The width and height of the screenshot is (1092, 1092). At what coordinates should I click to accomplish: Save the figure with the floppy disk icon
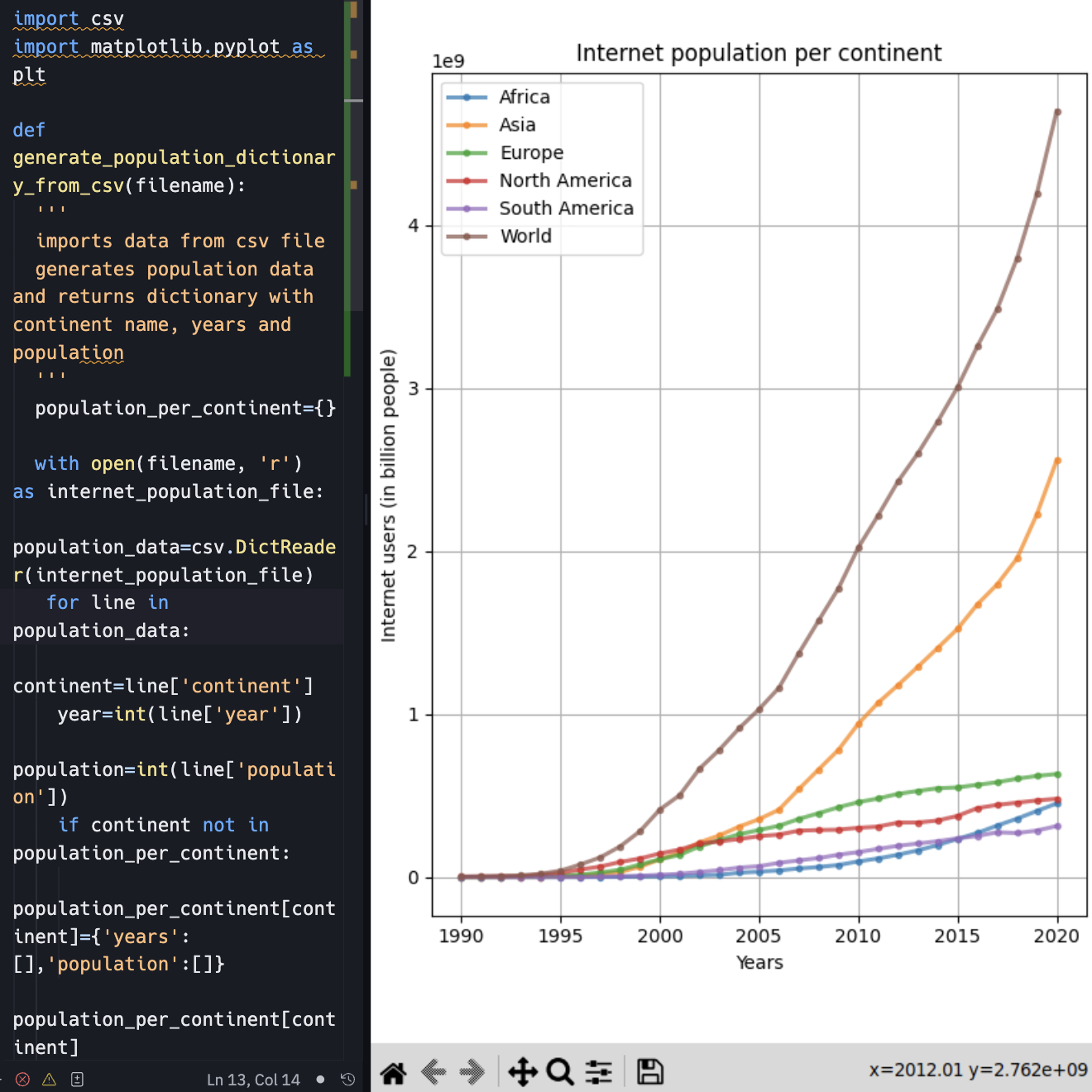click(x=649, y=1070)
